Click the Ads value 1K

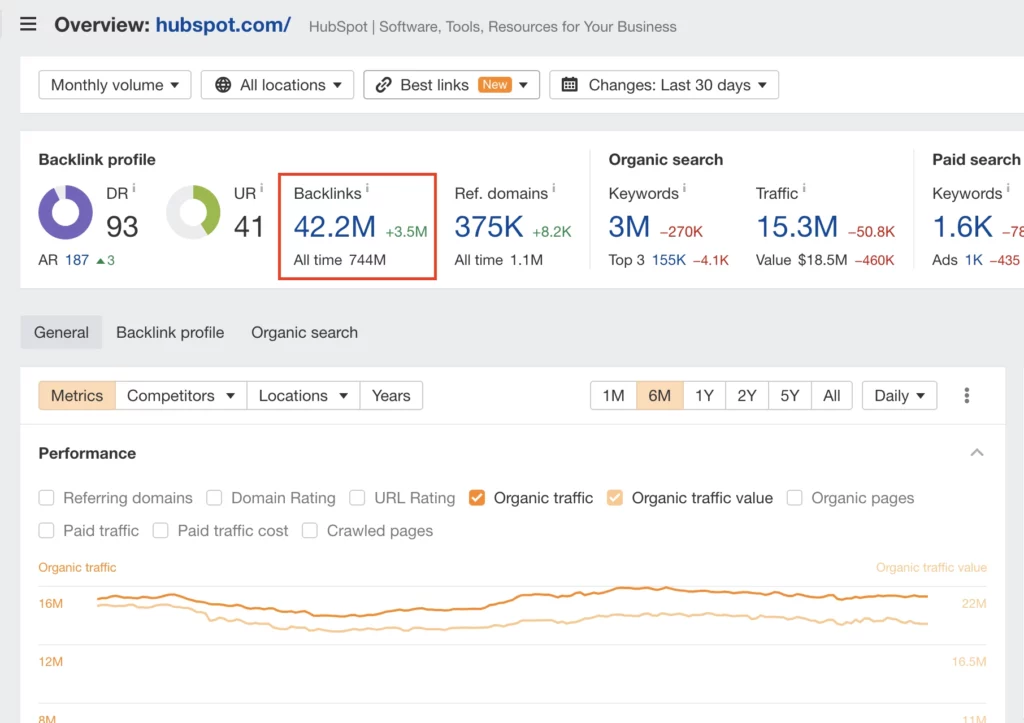(x=974, y=260)
